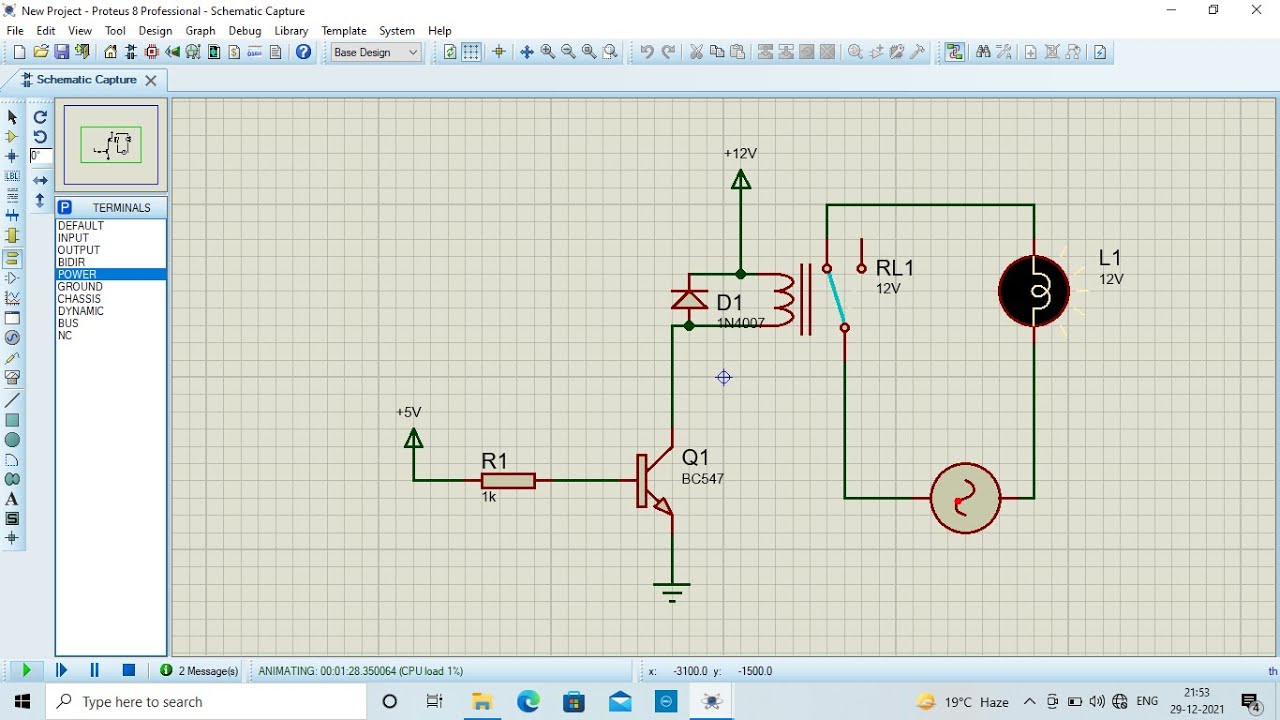Screen dimensions: 1280x720
Task: Rotate the object anti-clockwise
Action: [40, 137]
